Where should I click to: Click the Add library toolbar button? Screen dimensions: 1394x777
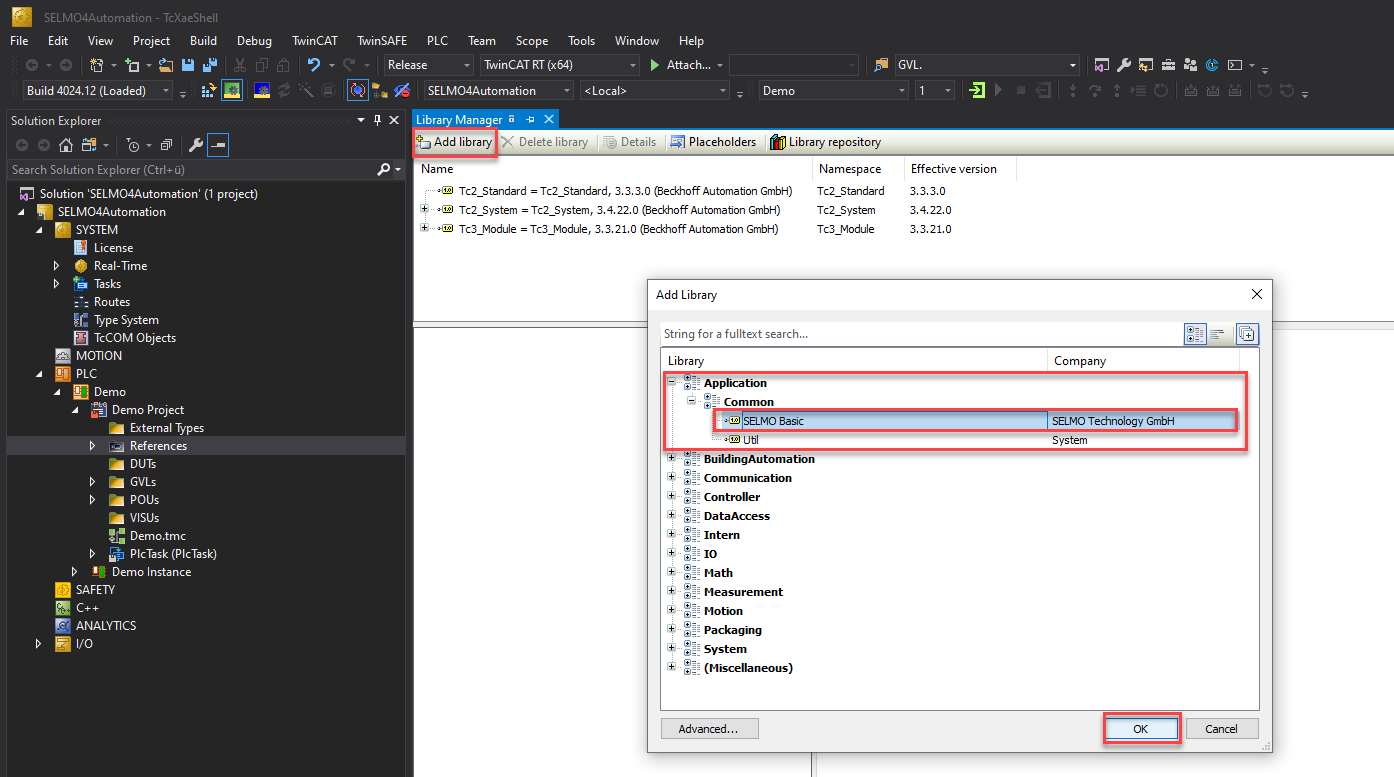pos(455,142)
